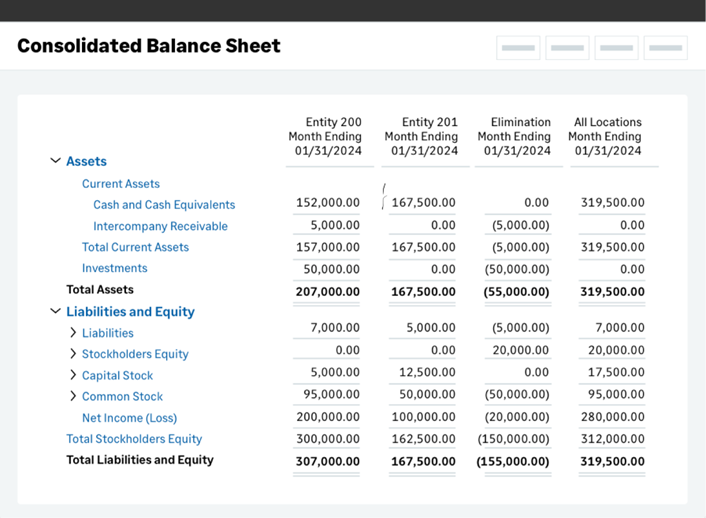
Task: Select the Elimination column header
Action: 514,137
